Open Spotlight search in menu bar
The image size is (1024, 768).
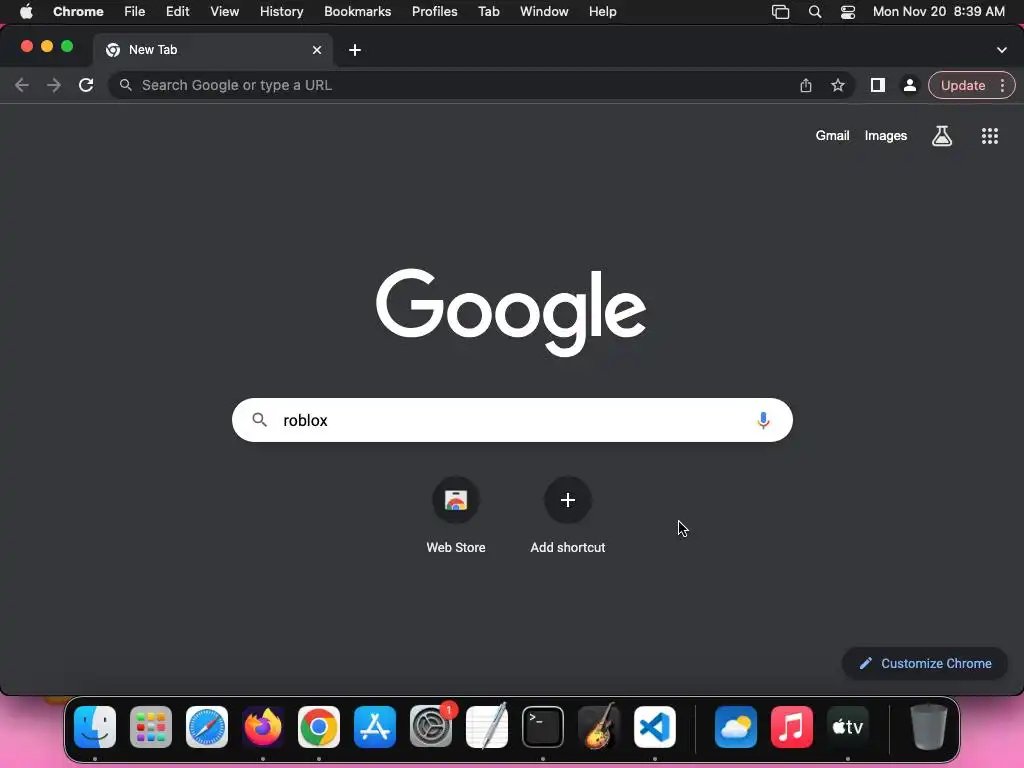814,12
